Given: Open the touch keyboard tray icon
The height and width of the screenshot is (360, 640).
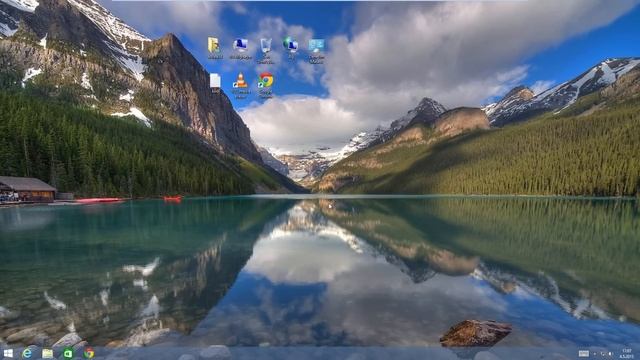Looking at the screenshot, I should pyautogui.click(x=584, y=354).
